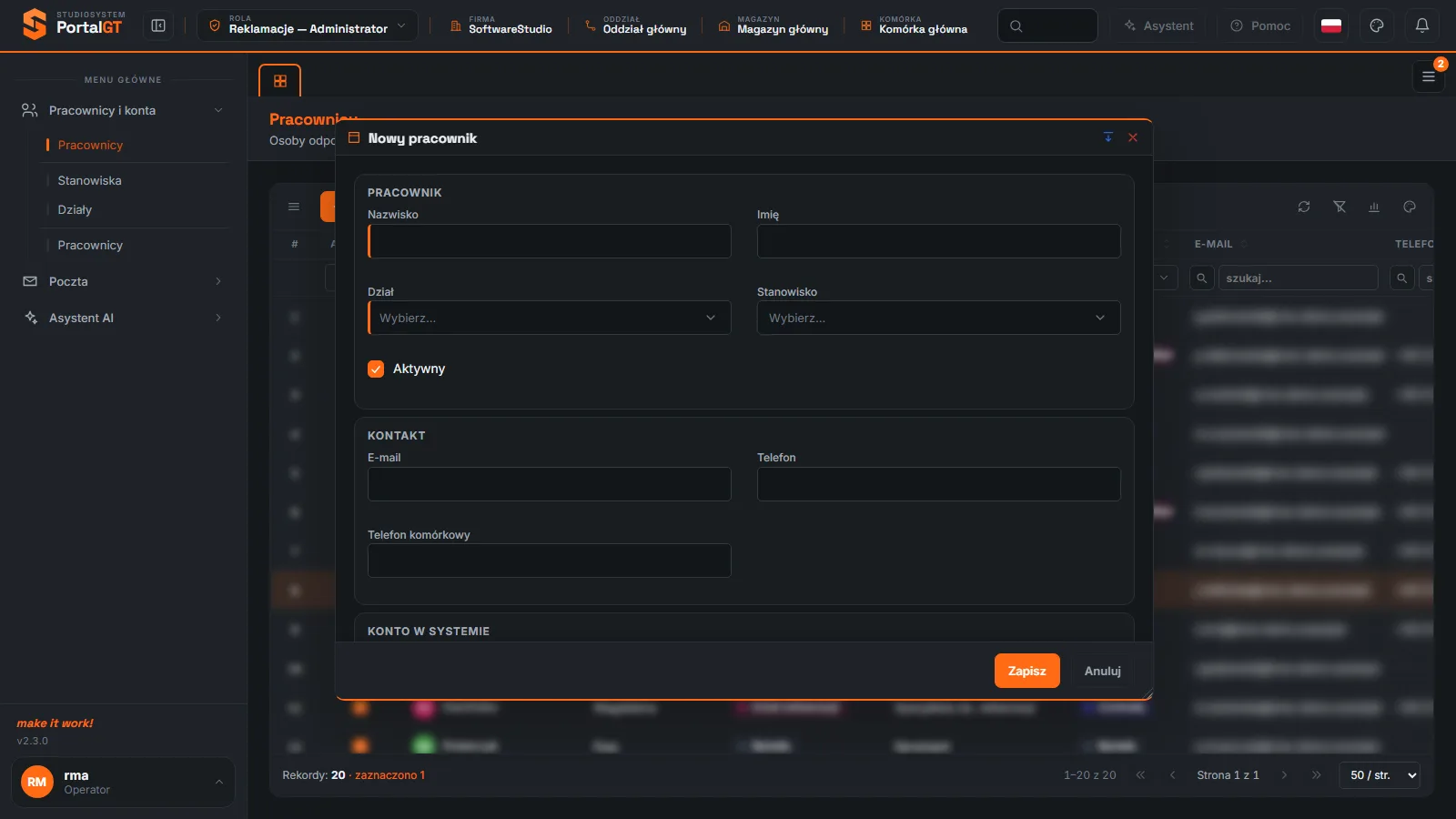This screenshot has width=1456, height=819.
Task: Open notifications bell
Action: (1422, 25)
